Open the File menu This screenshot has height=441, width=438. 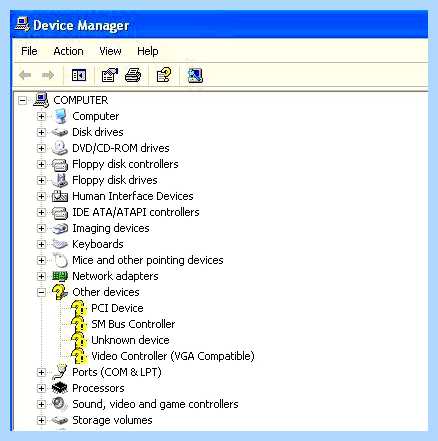(29, 51)
